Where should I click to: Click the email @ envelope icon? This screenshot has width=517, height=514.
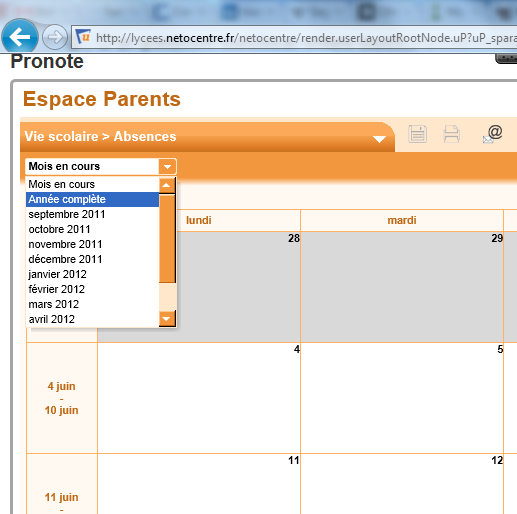[x=493, y=134]
